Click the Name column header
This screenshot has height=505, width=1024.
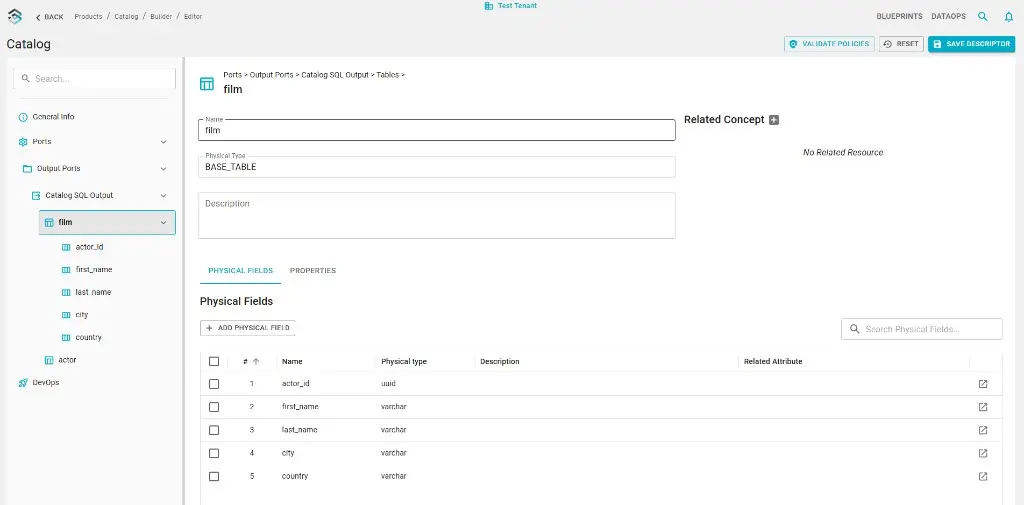point(292,361)
